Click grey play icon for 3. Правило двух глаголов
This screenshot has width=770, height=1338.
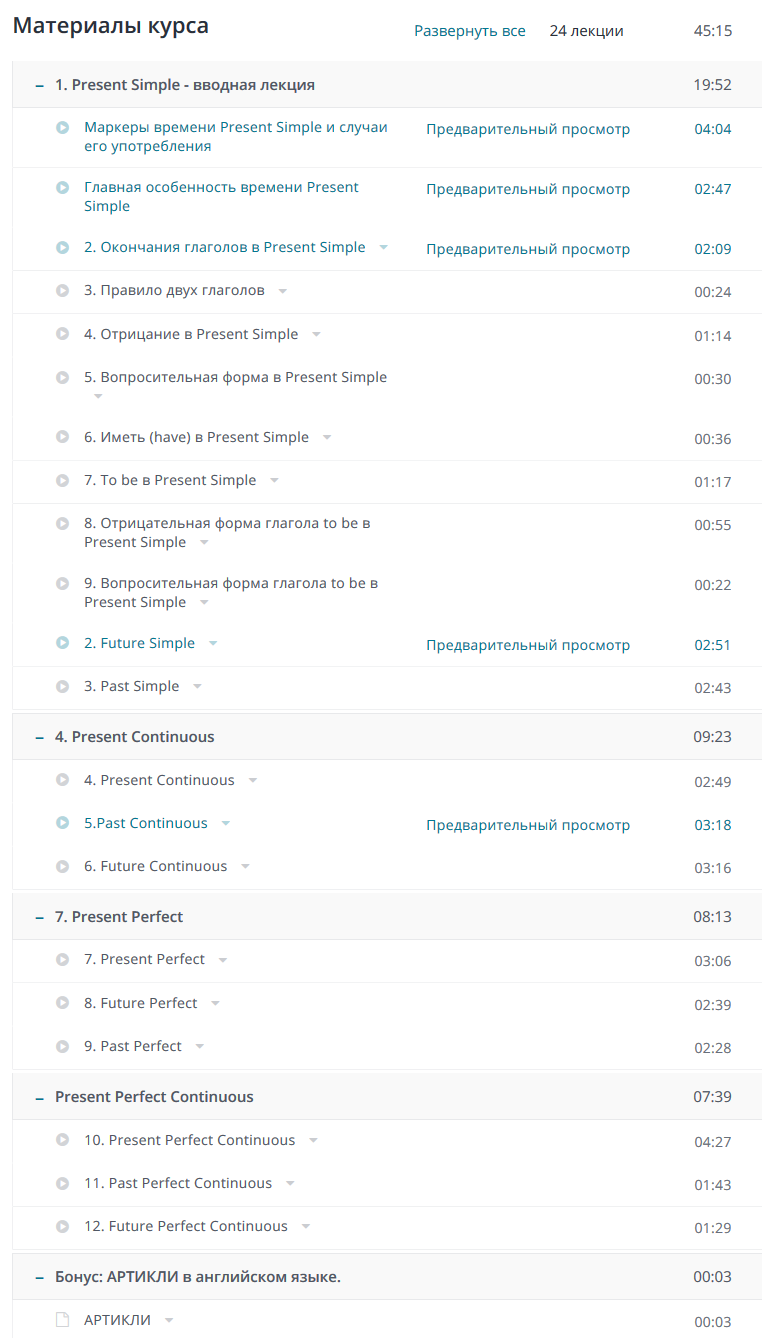[x=63, y=291]
